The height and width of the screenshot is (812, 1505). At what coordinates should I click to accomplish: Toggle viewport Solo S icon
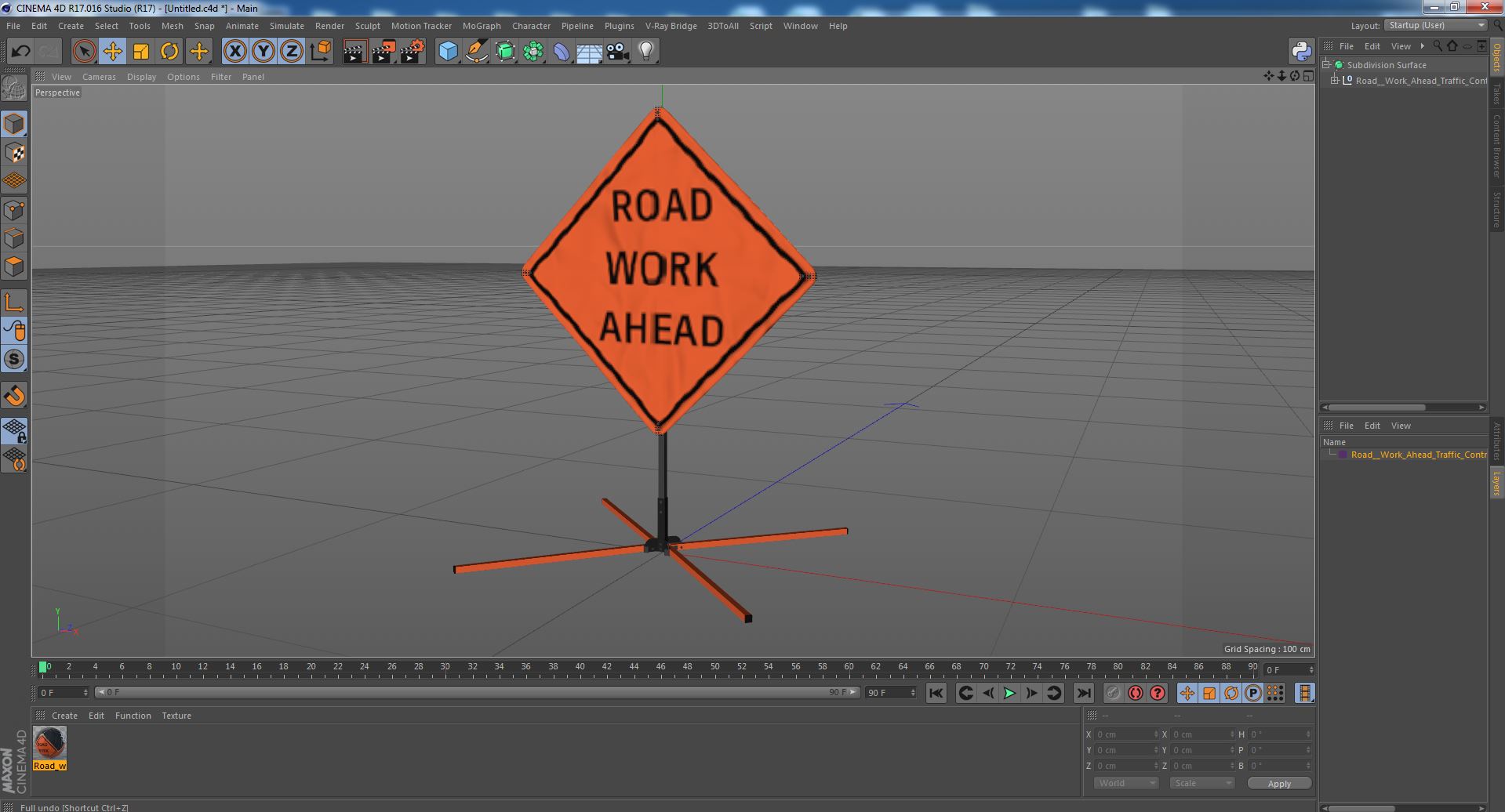(x=14, y=359)
